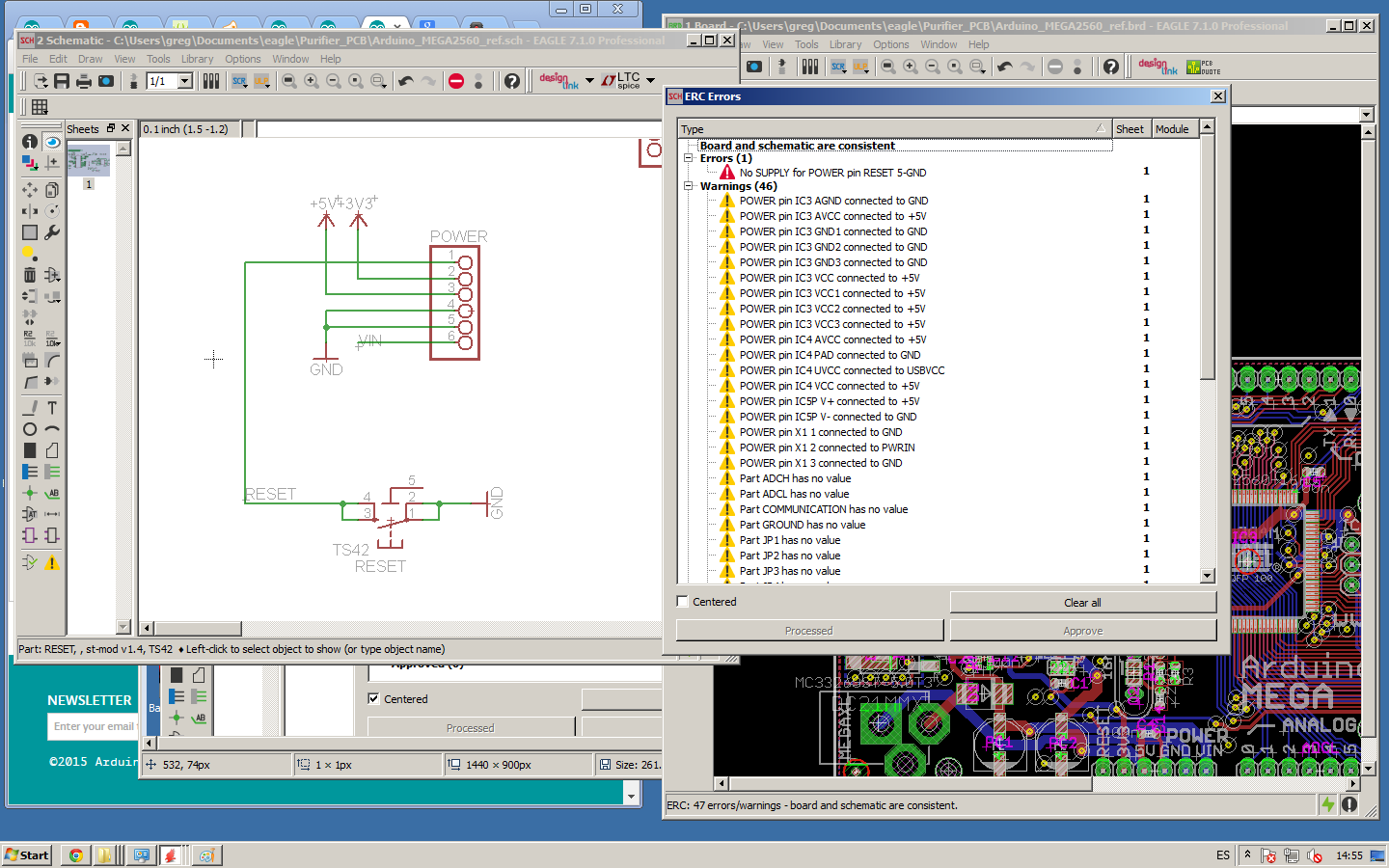Select the Net drawing tool
The width and height of the screenshot is (1389, 868).
tap(50, 472)
